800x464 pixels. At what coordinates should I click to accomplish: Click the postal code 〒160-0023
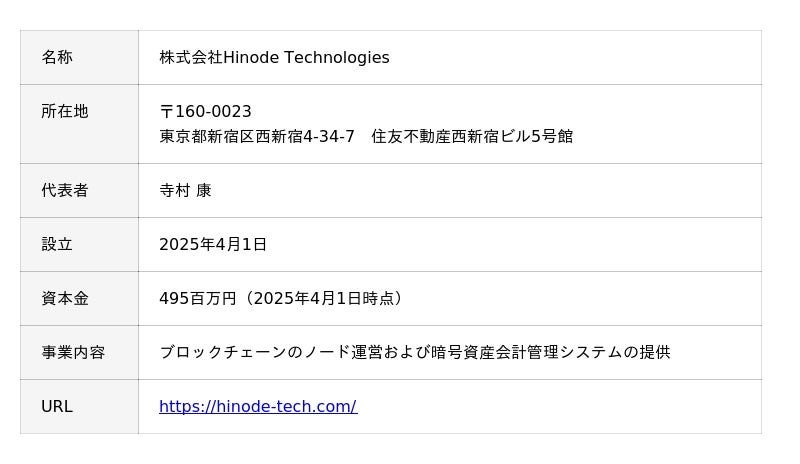click(206, 111)
